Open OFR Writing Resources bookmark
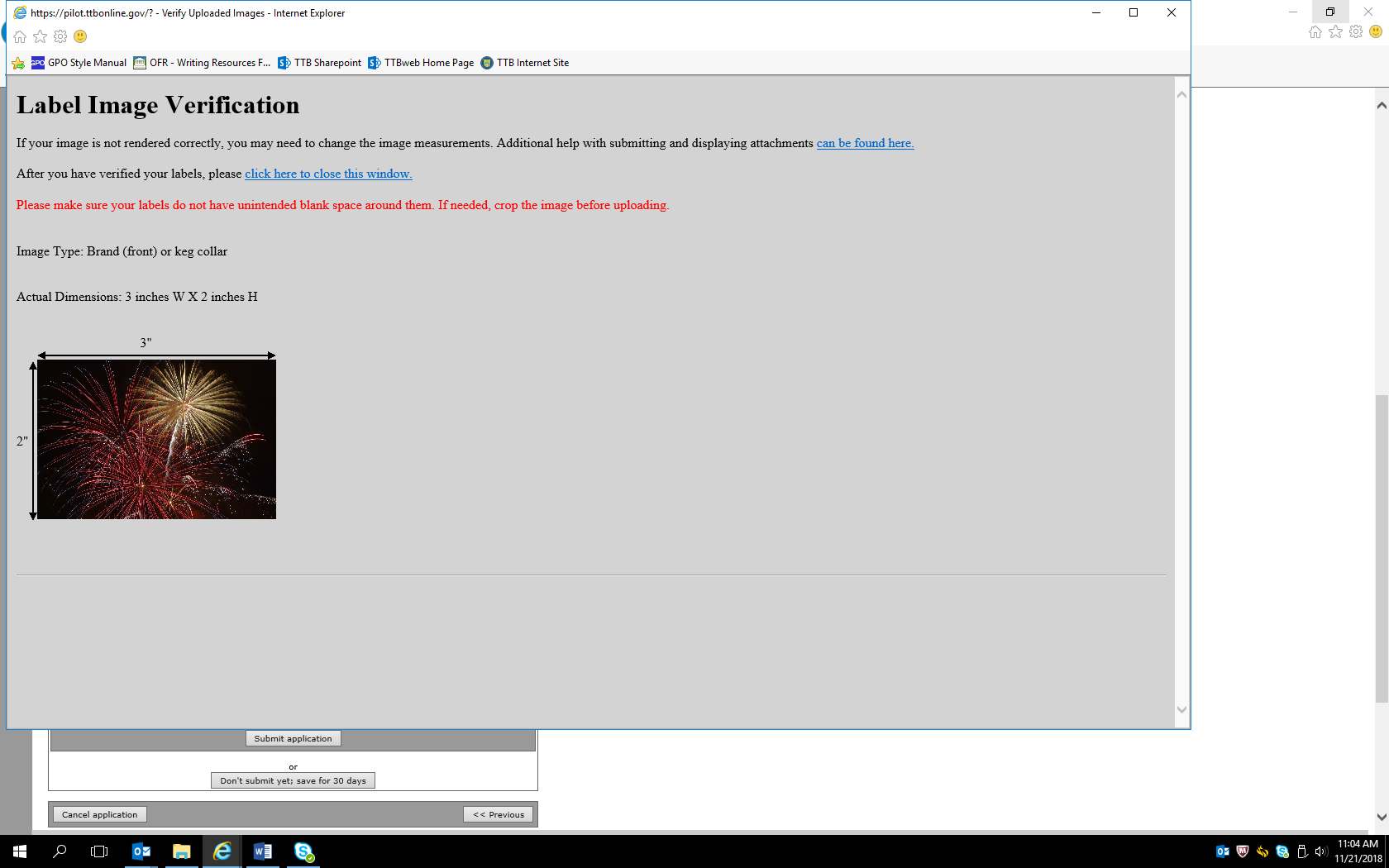 pos(202,63)
